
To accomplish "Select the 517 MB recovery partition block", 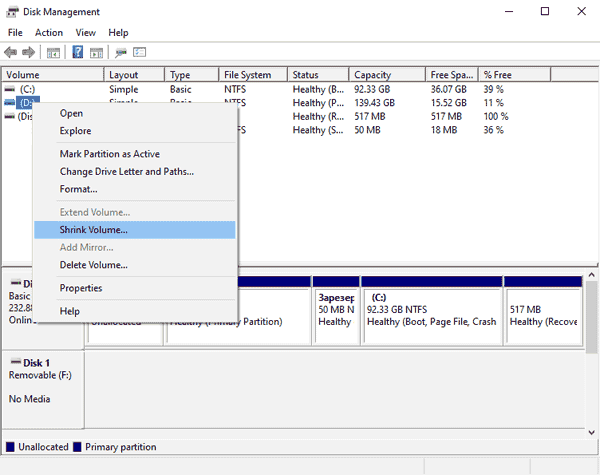I will coord(543,311).
